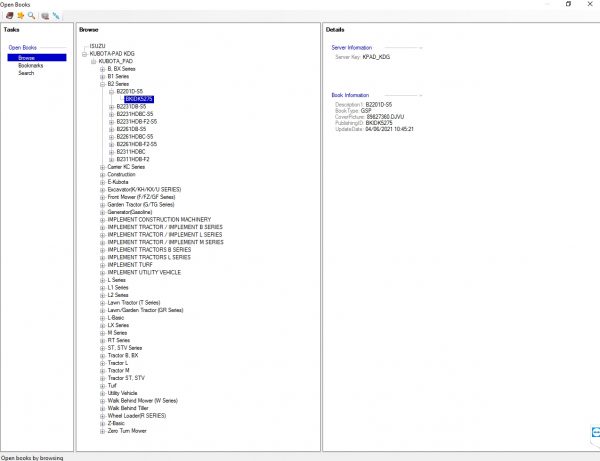Open the blue connection toolbar icon
This screenshot has height=461, width=600.
pyautogui.click(x=56, y=16)
